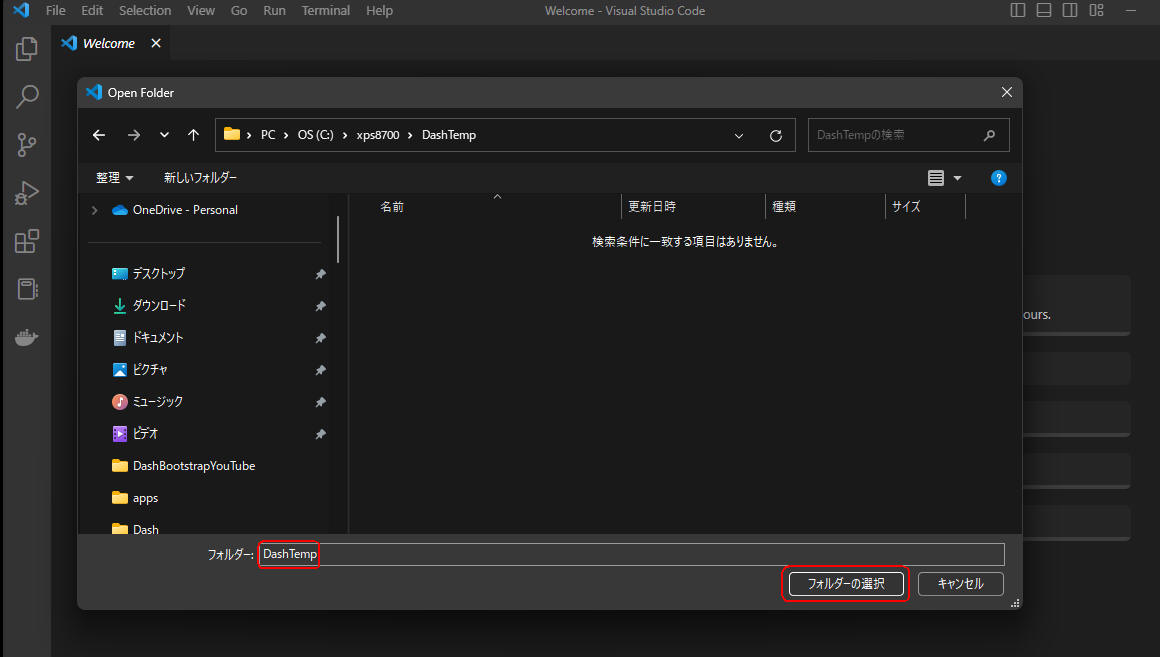The height and width of the screenshot is (657, 1160).
Task: Open recent locations dropdown arrow
Action: click(x=164, y=135)
